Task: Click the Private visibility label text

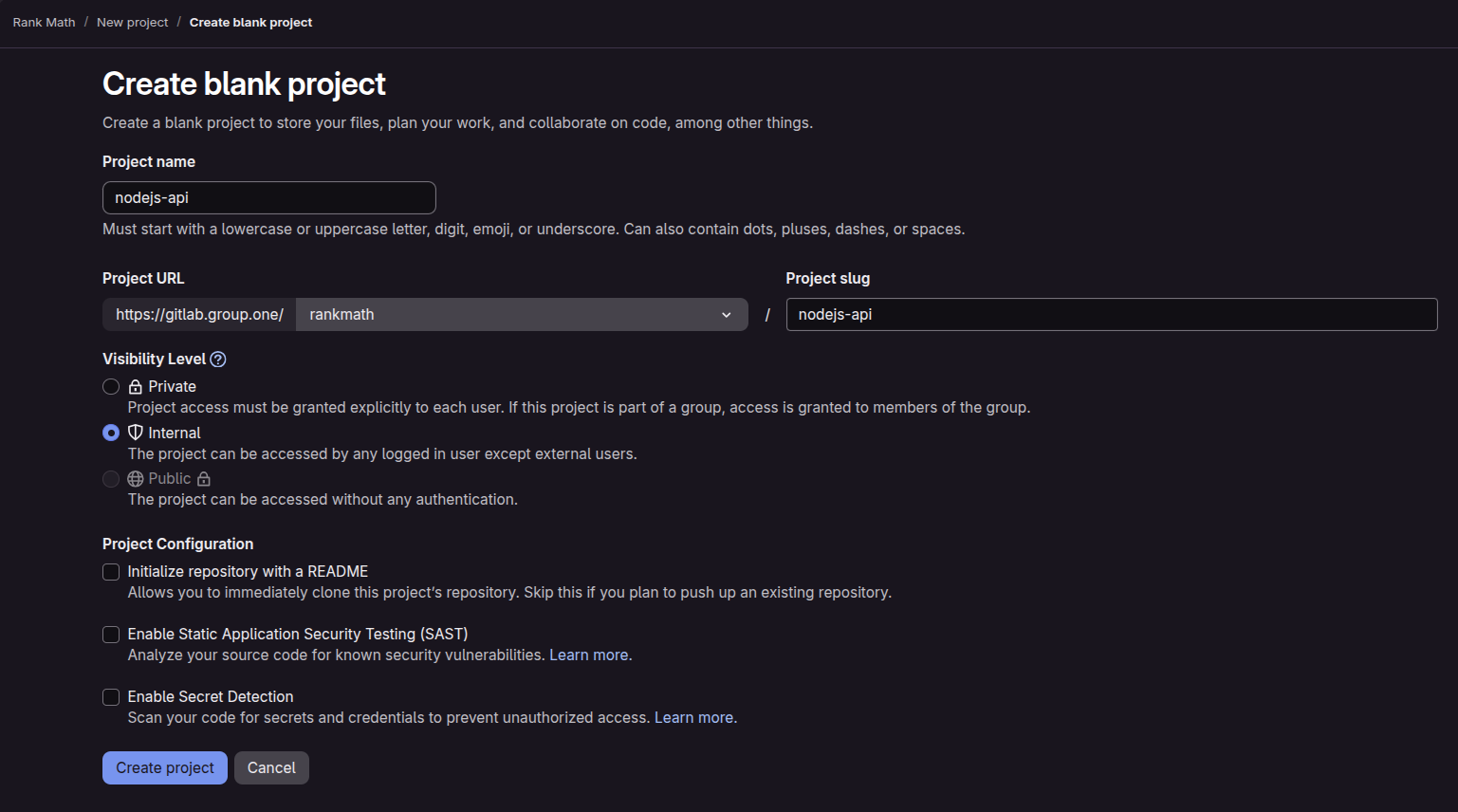Action: (173, 387)
